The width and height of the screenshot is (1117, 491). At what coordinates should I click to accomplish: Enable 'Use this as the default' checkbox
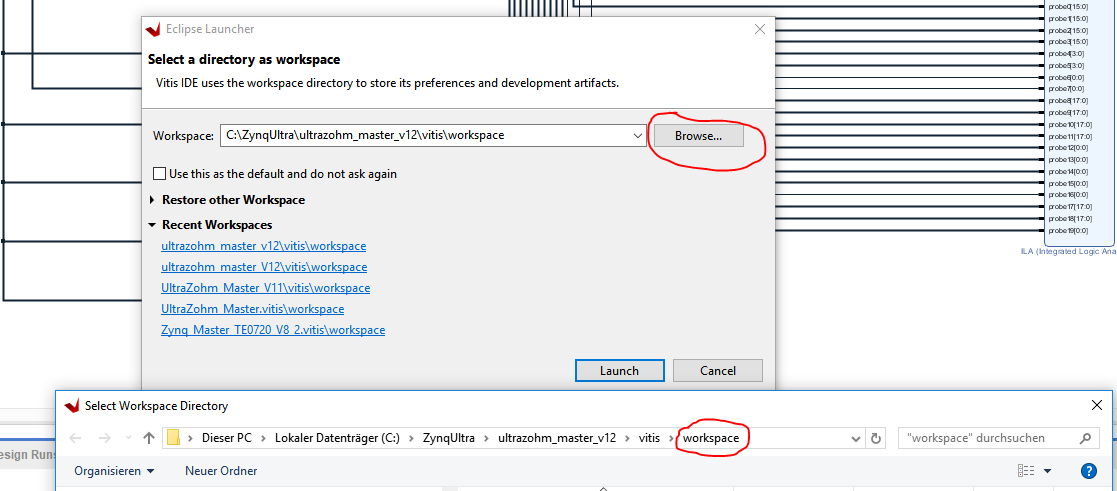[x=160, y=174]
